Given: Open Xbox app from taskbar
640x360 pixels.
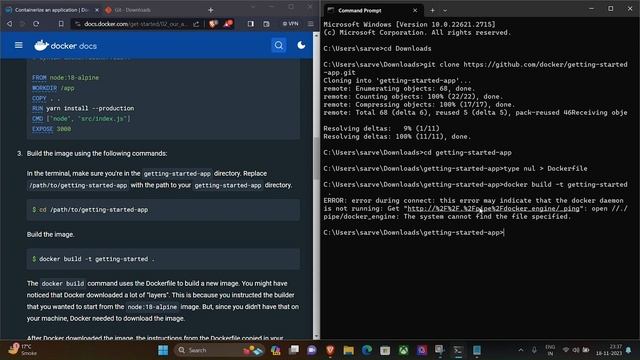Looking at the screenshot, I should [x=403, y=350].
